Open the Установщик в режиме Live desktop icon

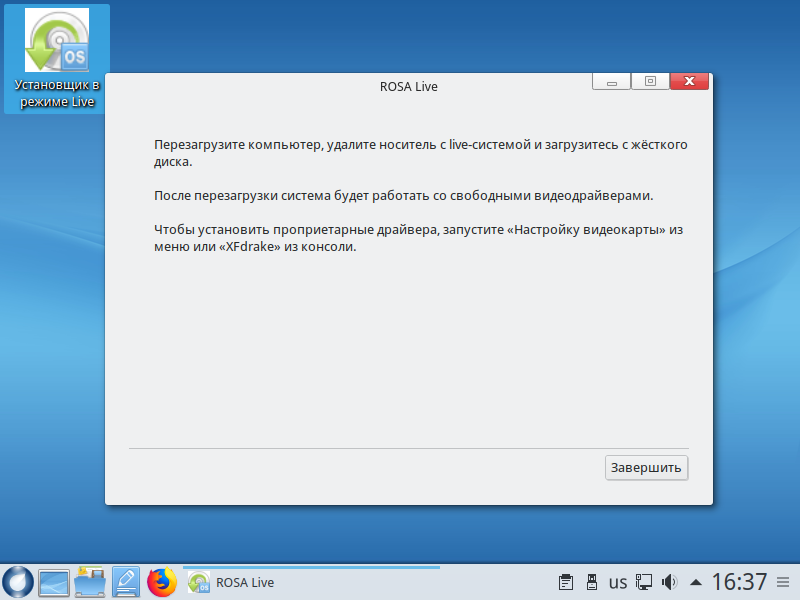(x=56, y=58)
